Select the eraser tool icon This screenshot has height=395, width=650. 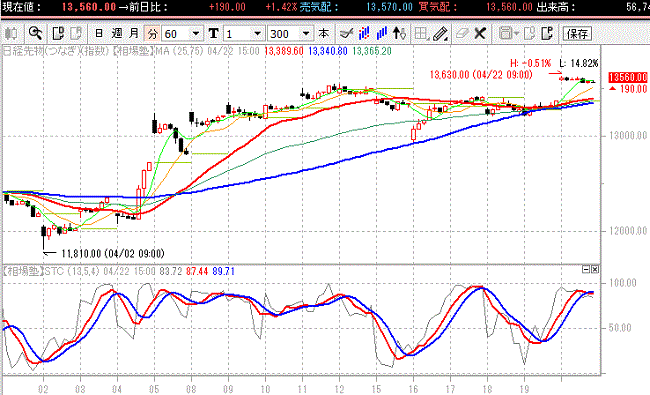[462, 33]
